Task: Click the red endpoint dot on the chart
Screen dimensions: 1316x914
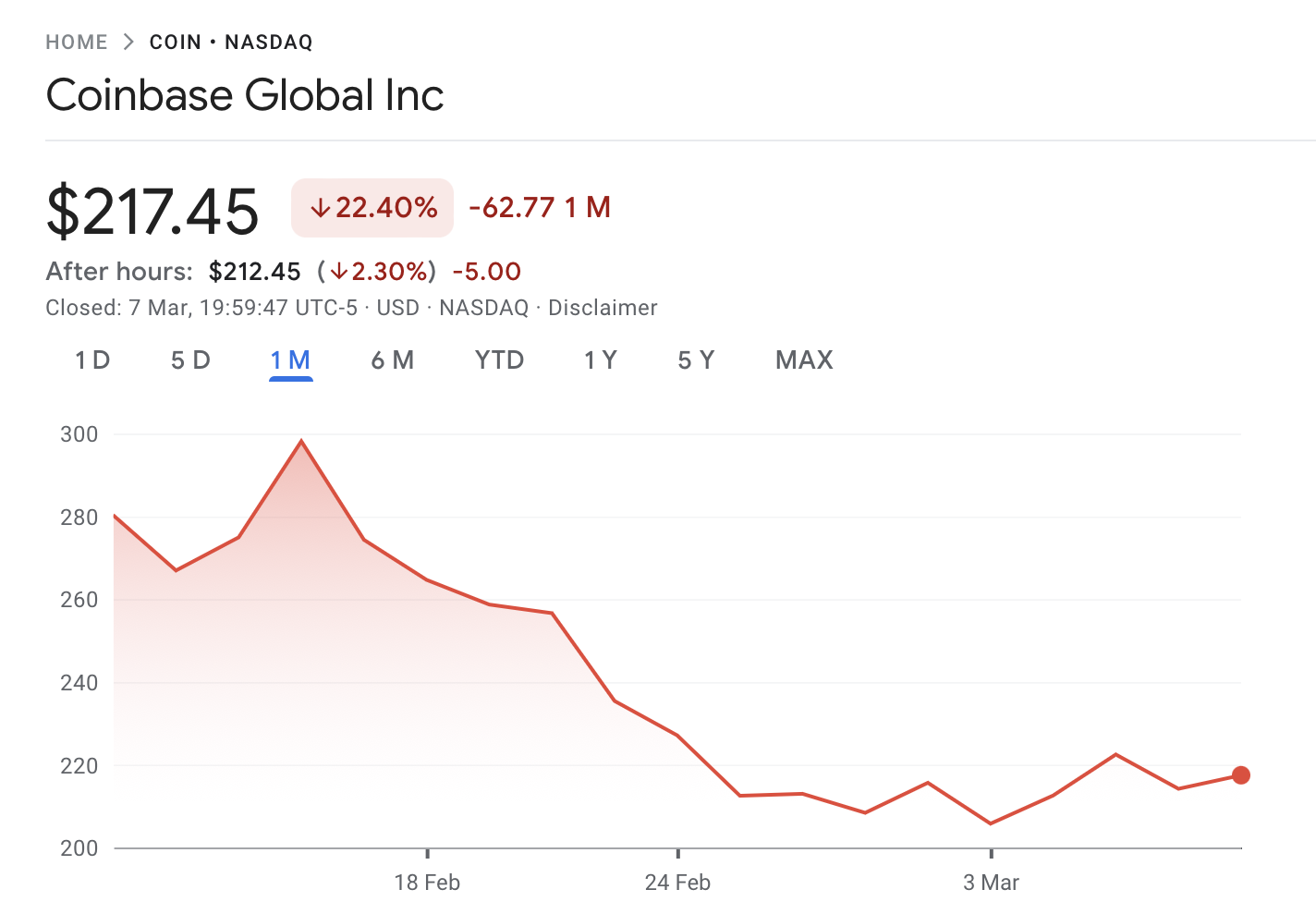Action: [x=1241, y=775]
